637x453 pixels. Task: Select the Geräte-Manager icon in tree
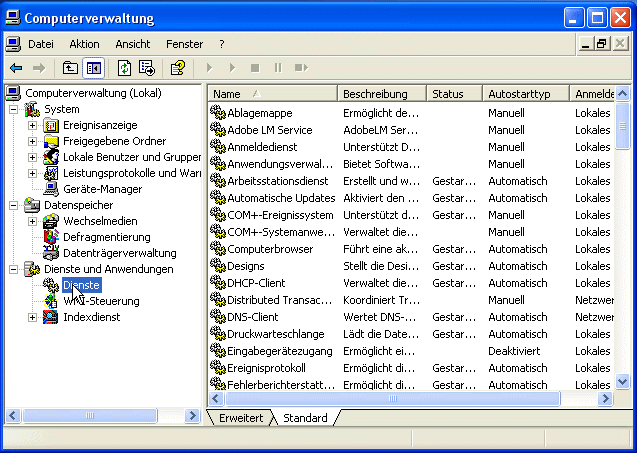click(x=52, y=189)
